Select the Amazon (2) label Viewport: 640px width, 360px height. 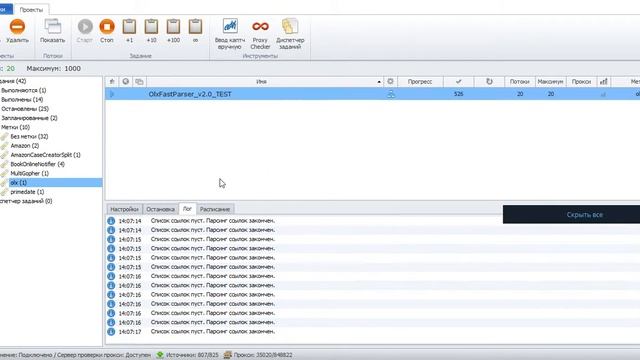[24, 146]
